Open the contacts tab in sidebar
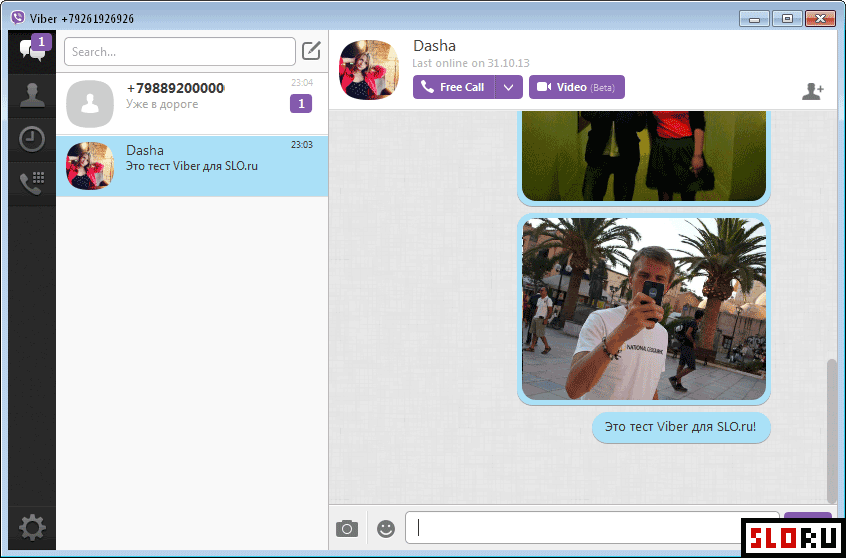Viewport: 846px width, 558px height. (x=32, y=96)
